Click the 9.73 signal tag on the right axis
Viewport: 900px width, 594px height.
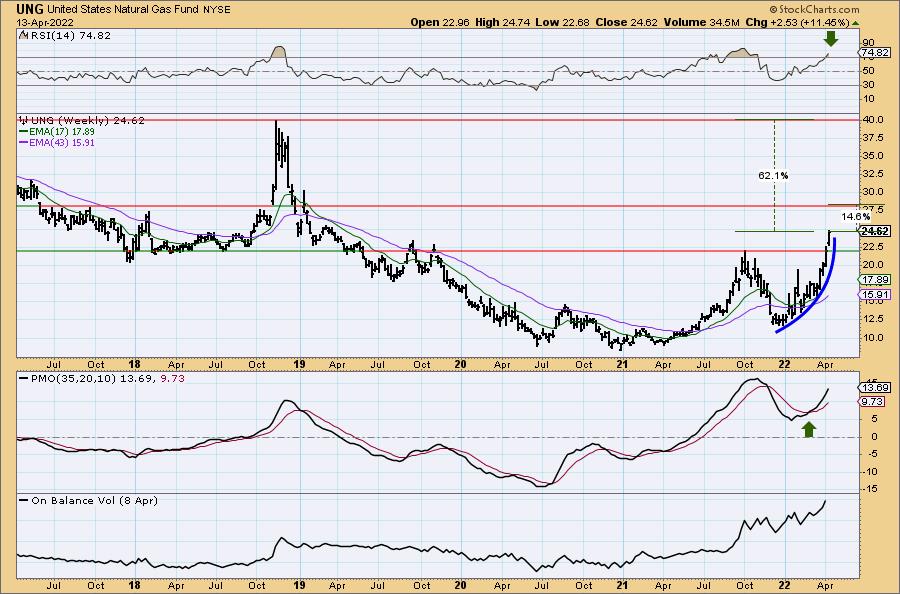(x=873, y=402)
